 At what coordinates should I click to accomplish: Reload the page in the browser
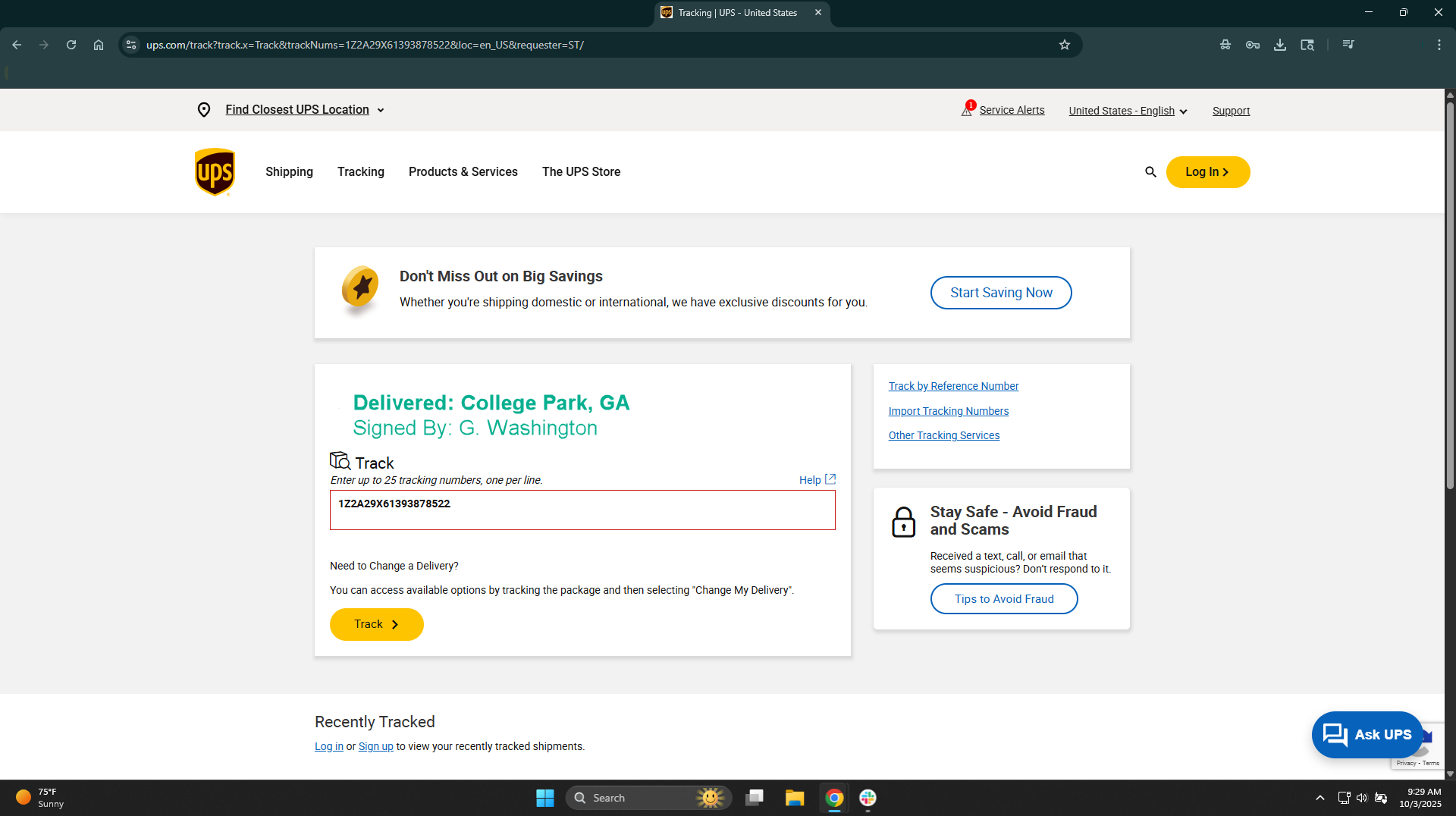coord(71,45)
